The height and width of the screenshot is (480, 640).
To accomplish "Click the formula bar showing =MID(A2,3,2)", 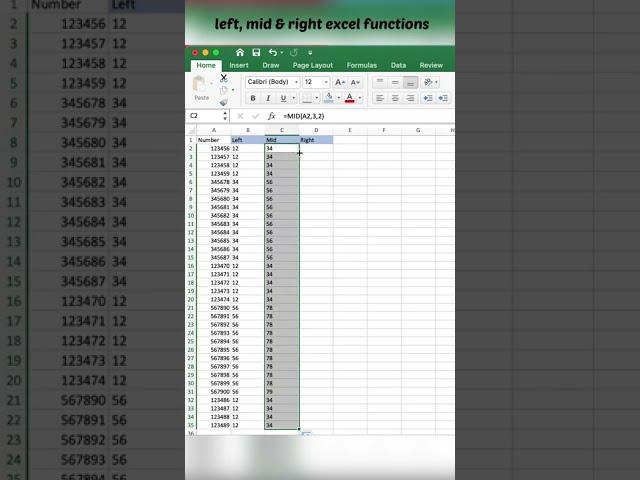I will click(x=367, y=116).
